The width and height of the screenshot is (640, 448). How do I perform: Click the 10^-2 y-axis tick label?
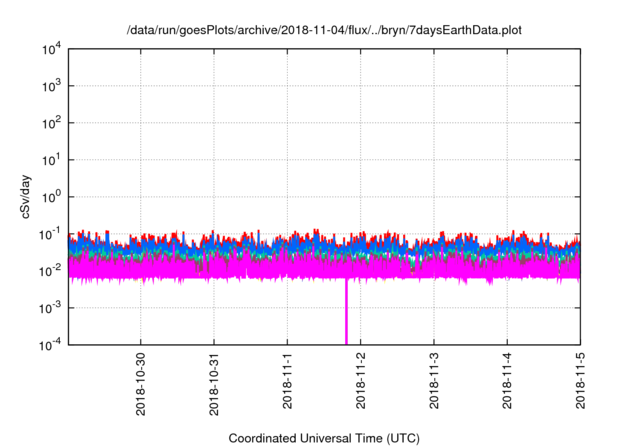coord(51,270)
